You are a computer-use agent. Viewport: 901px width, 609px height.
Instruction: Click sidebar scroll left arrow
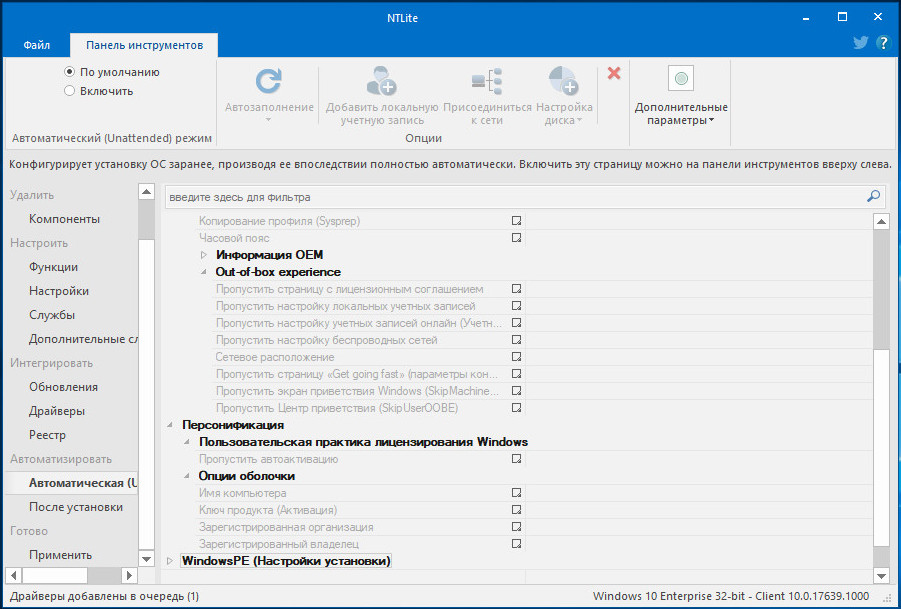pyautogui.click(x=14, y=575)
